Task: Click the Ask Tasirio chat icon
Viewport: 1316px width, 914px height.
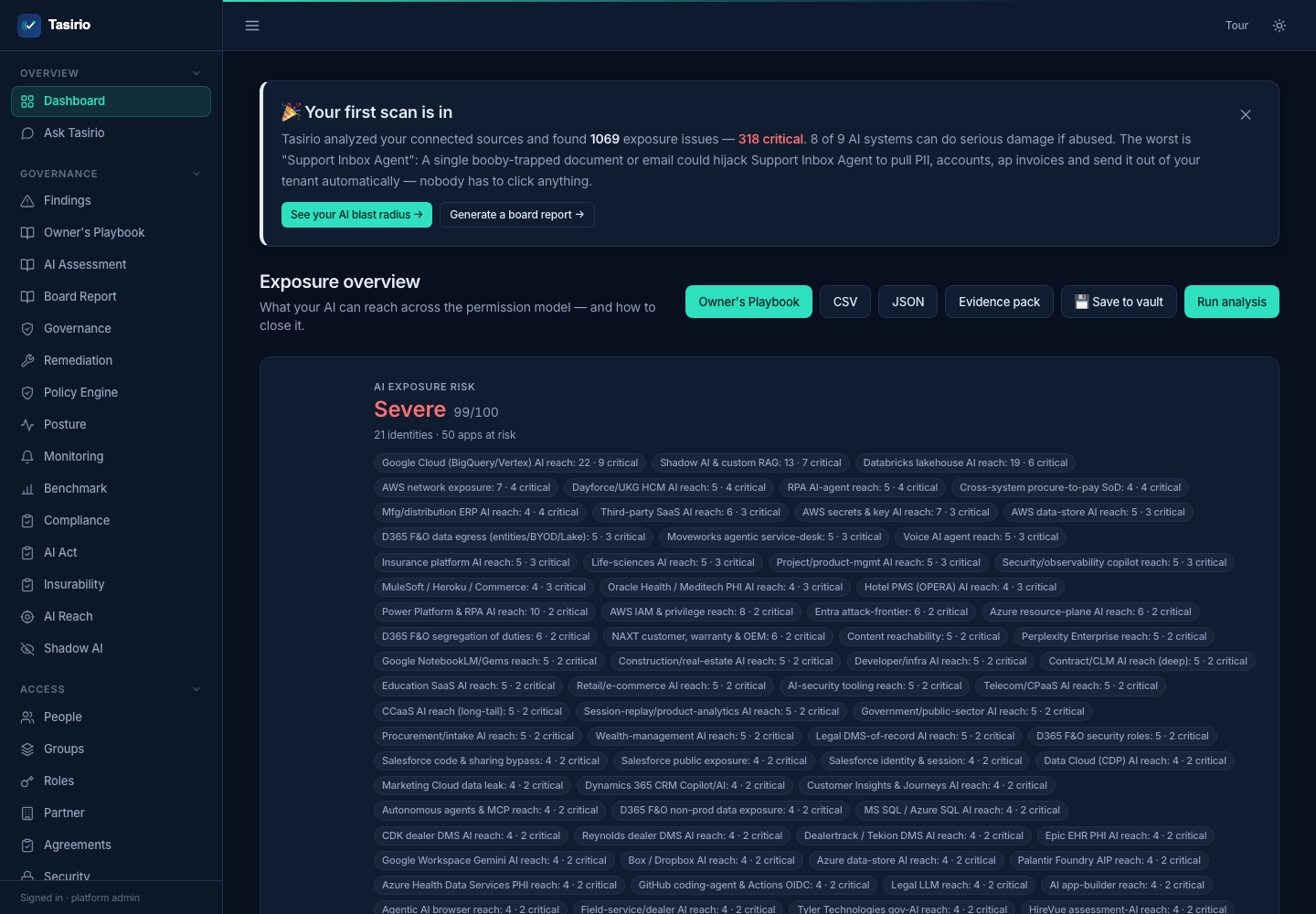Action: click(x=27, y=133)
